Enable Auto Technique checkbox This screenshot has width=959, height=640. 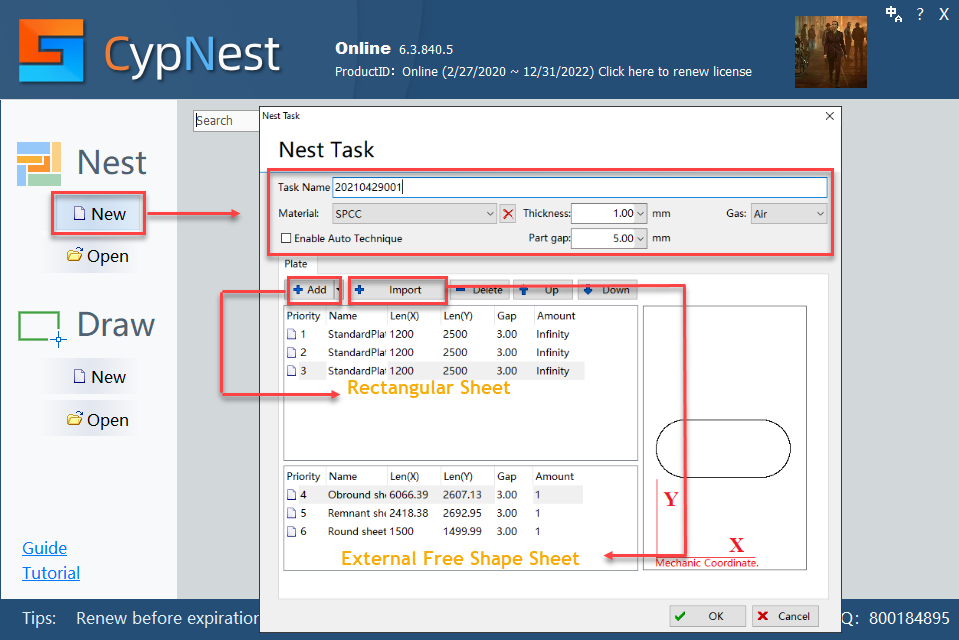click(x=286, y=238)
